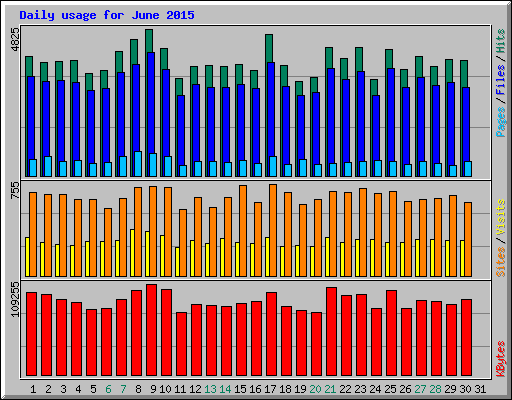Click day 21 label in green
This screenshot has width=512, height=400.
tap(330, 389)
